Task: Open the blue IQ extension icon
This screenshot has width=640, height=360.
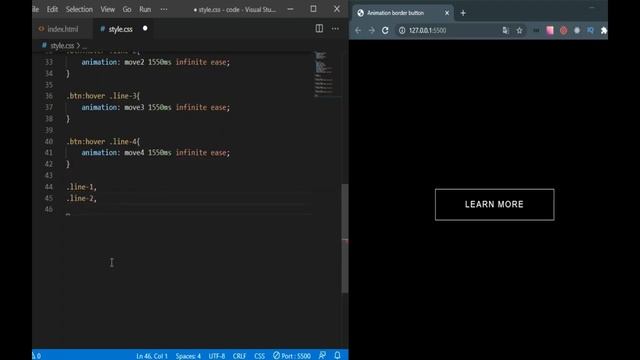Action: coord(590,30)
